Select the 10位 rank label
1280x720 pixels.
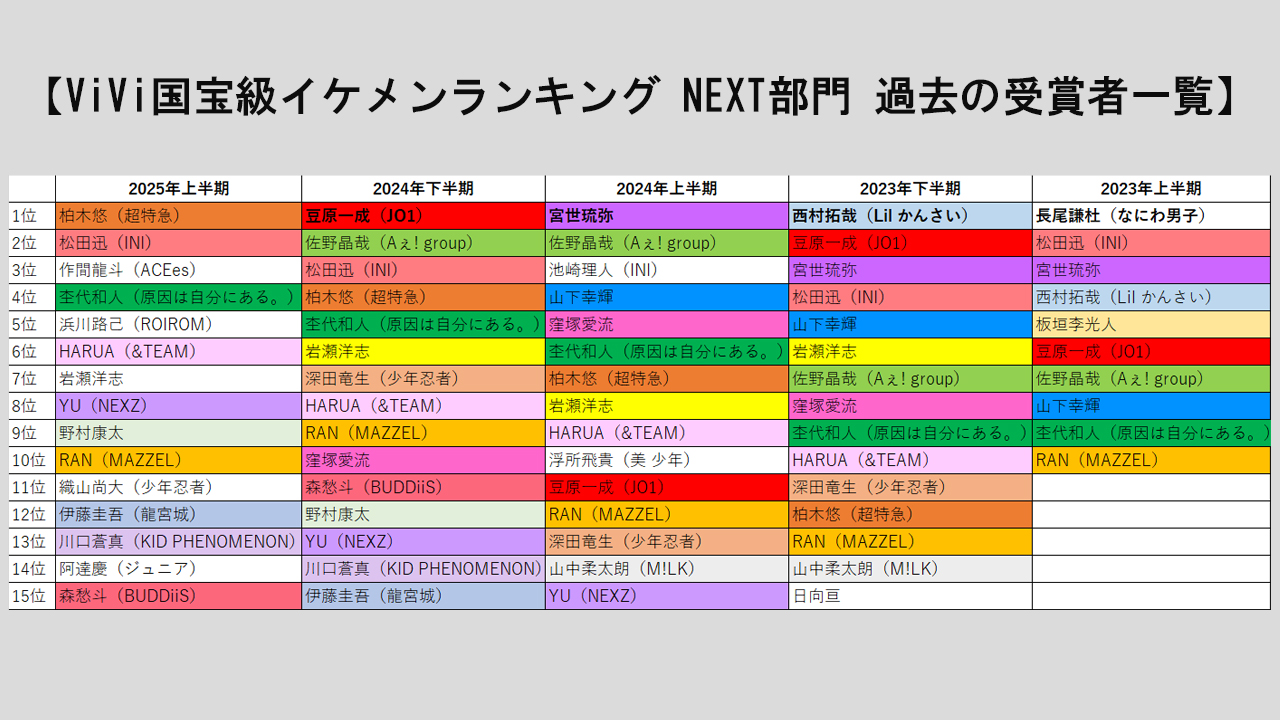point(32,460)
